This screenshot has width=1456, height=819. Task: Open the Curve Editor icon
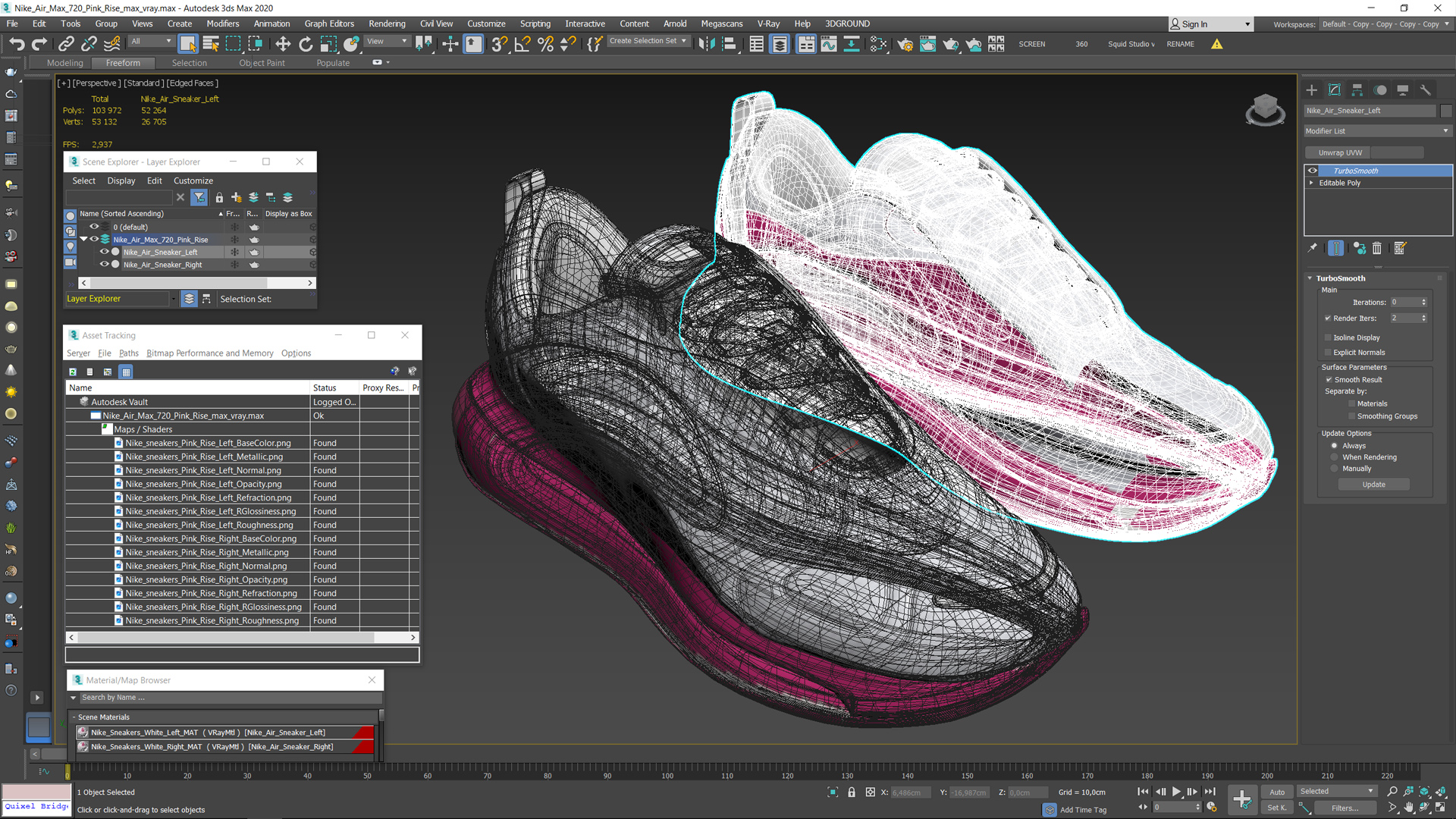(x=829, y=44)
